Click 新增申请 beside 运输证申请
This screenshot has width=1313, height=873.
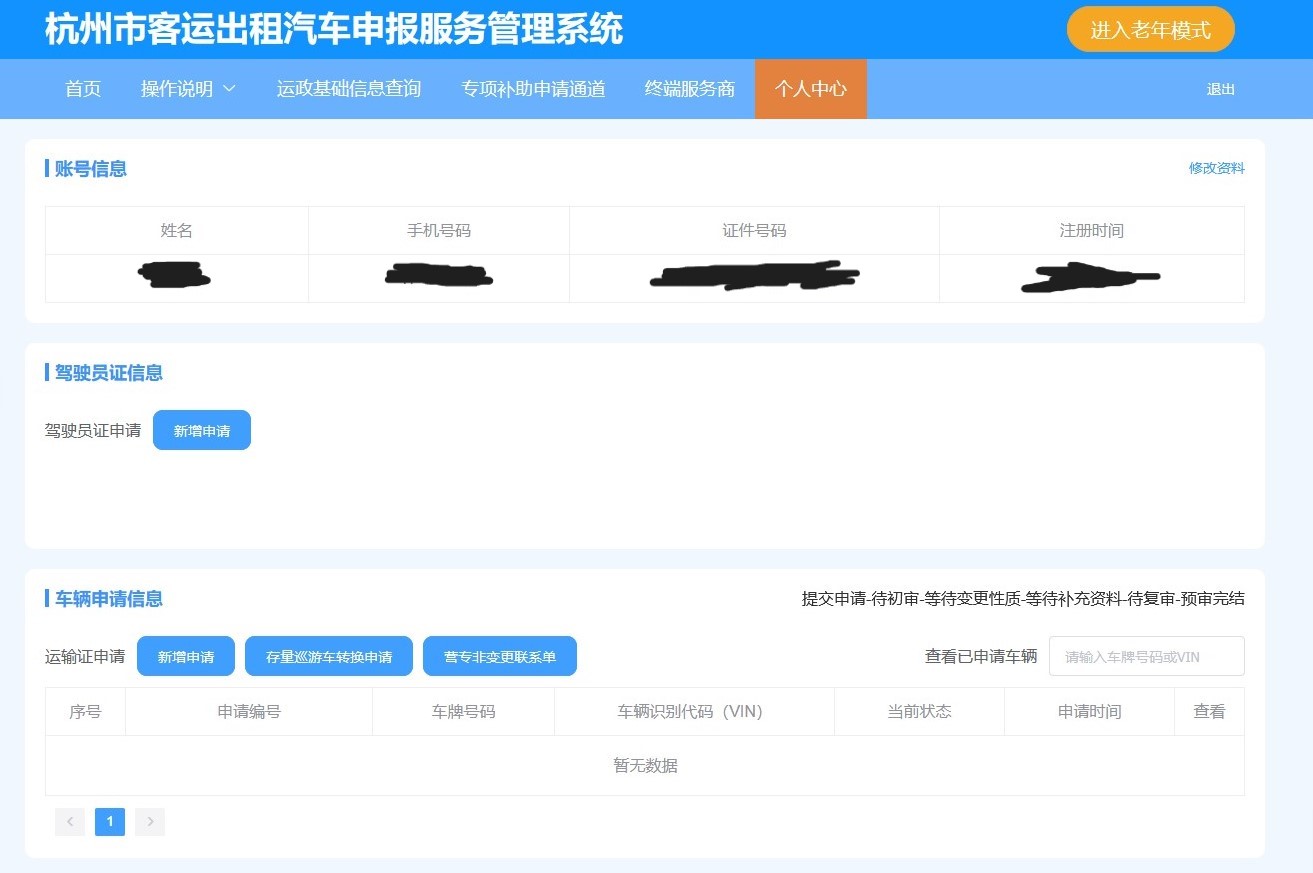(186, 657)
